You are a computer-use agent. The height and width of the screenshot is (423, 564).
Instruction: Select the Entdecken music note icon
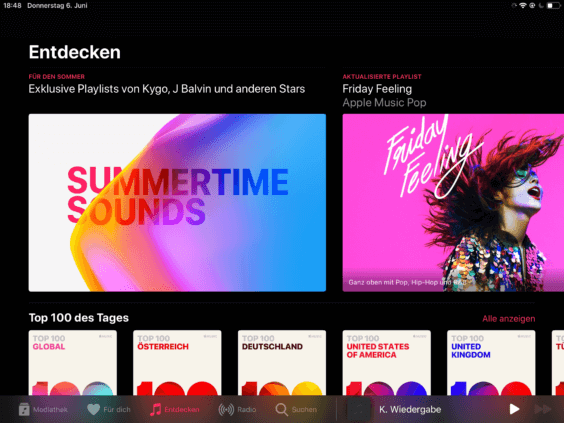pos(155,409)
